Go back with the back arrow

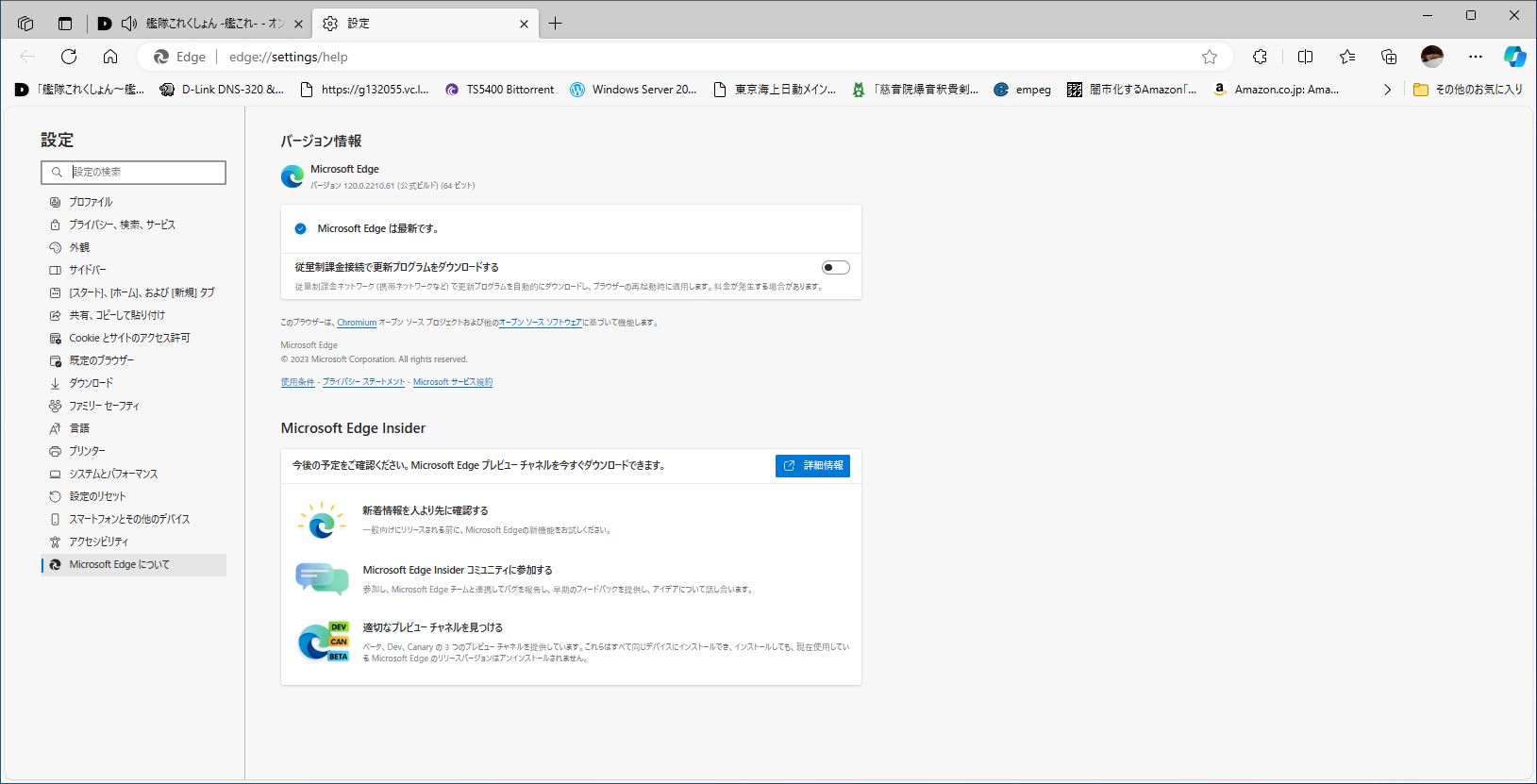point(27,57)
